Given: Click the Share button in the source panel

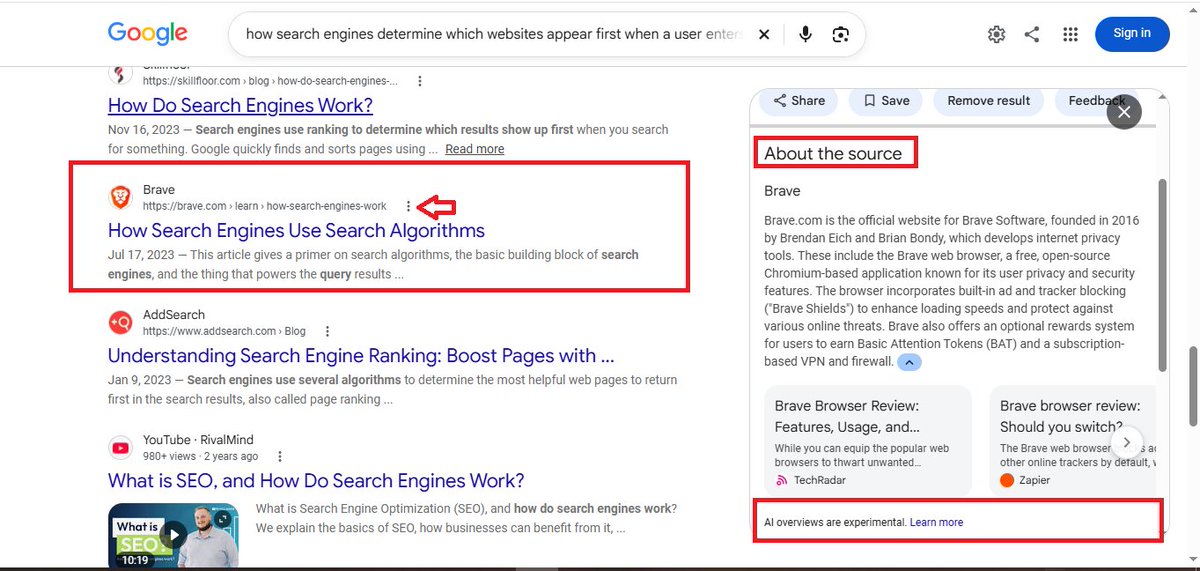Looking at the screenshot, I should pos(799,100).
